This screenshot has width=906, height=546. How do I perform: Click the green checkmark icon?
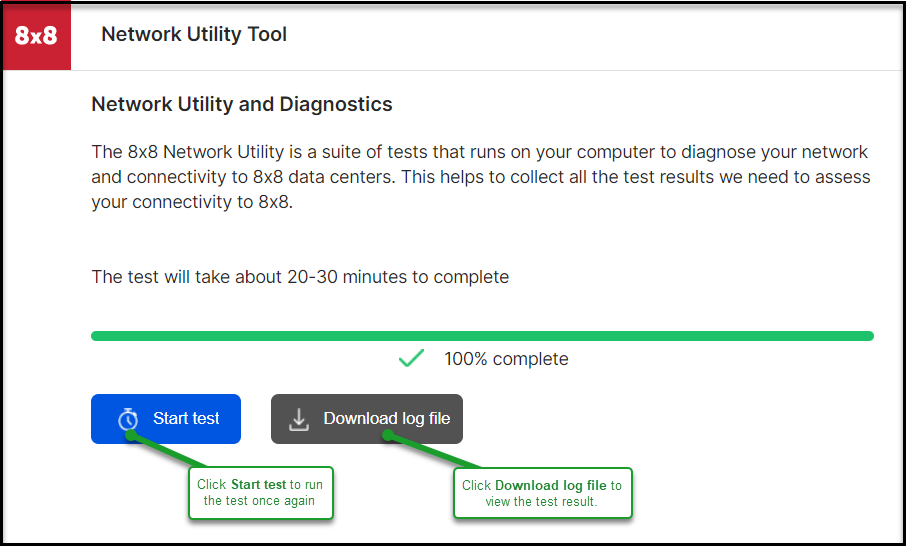tap(411, 358)
